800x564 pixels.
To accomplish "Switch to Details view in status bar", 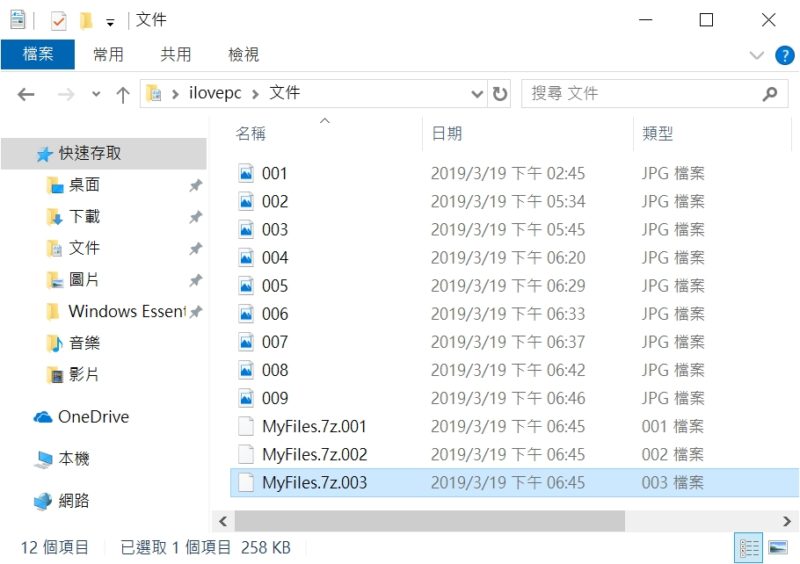I will tap(748, 548).
